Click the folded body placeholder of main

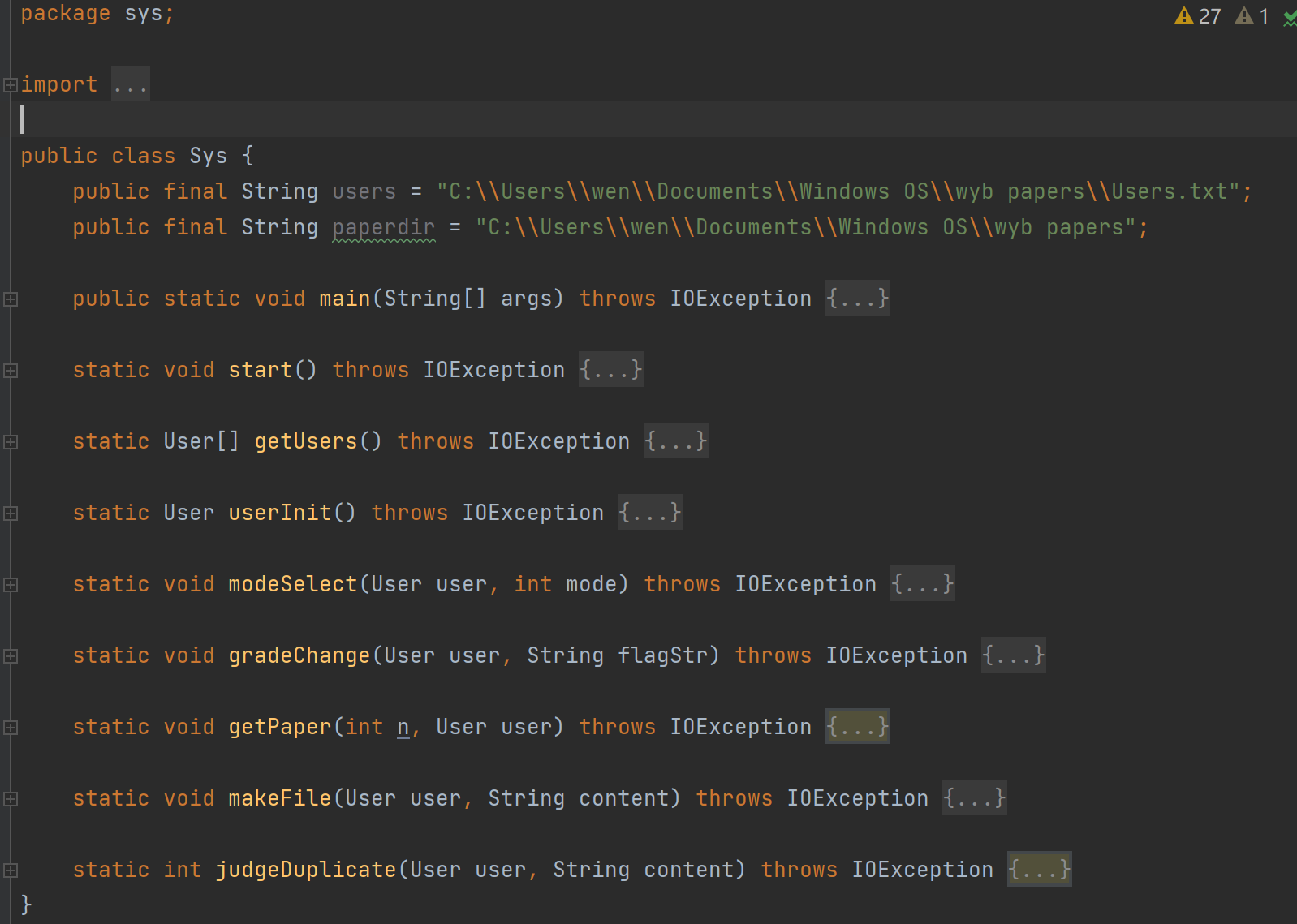coord(858,299)
